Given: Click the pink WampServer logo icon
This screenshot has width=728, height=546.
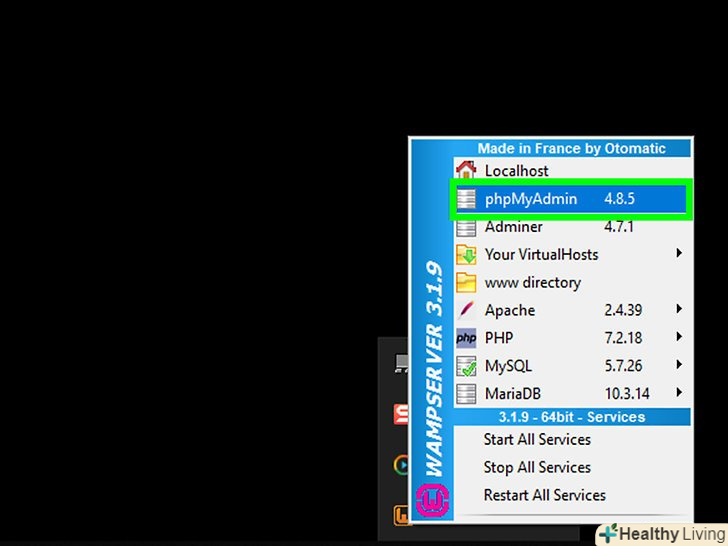Looking at the screenshot, I should tap(433, 500).
